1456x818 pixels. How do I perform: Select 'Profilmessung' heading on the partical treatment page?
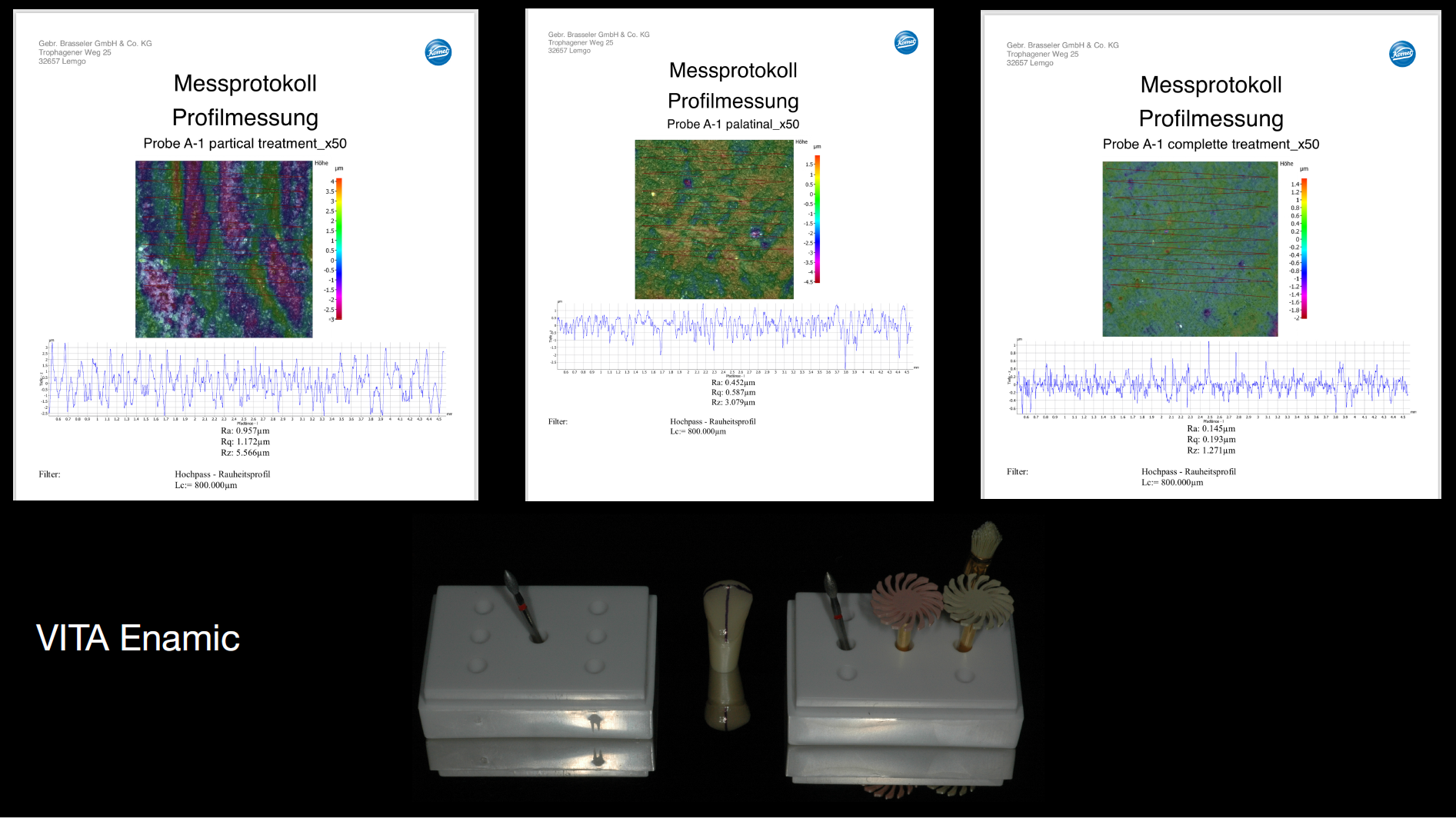tap(245, 118)
